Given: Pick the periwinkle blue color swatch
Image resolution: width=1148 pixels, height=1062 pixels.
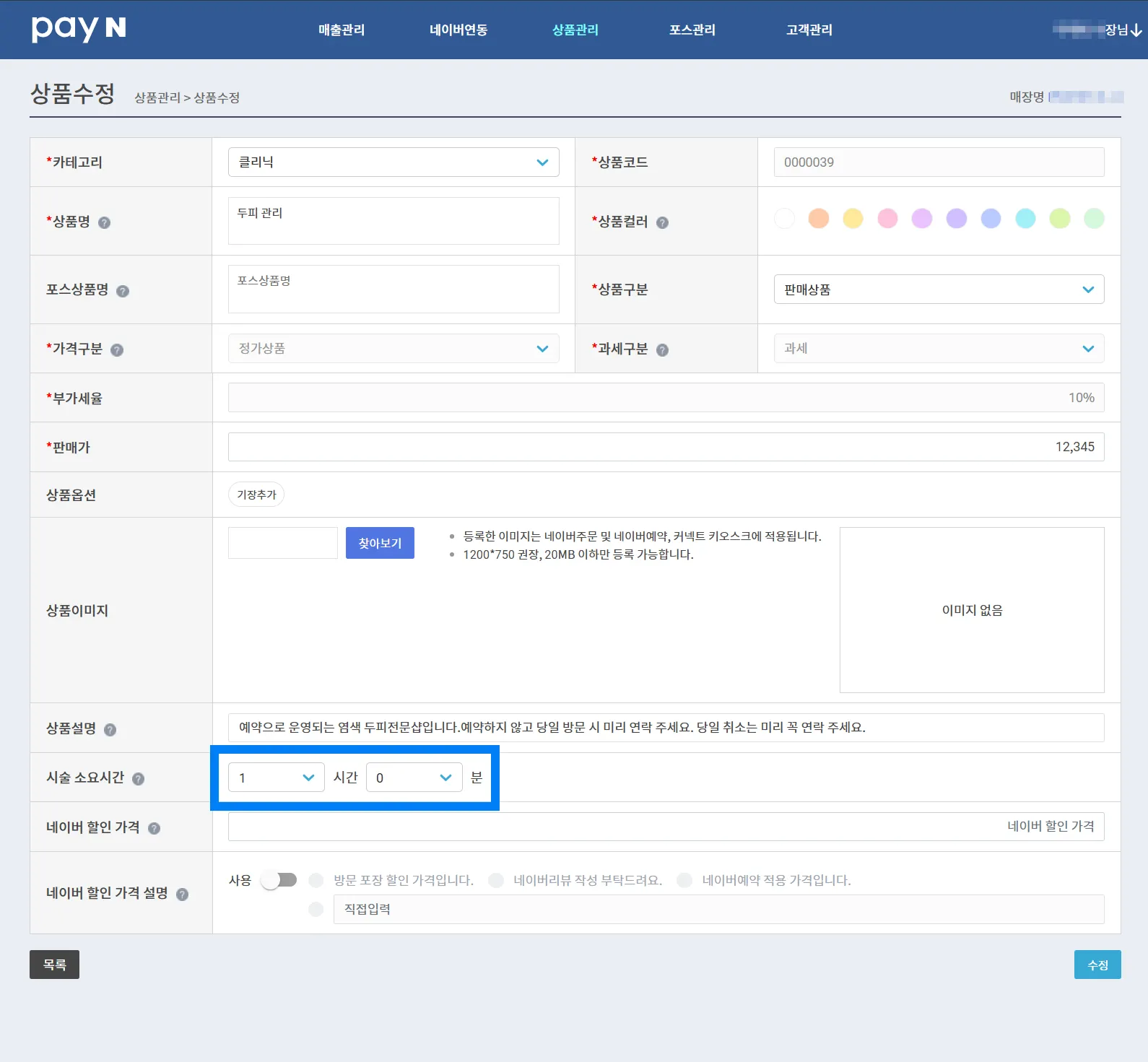Looking at the screenshot, I should pyautogui.click(x=991, y=218).
